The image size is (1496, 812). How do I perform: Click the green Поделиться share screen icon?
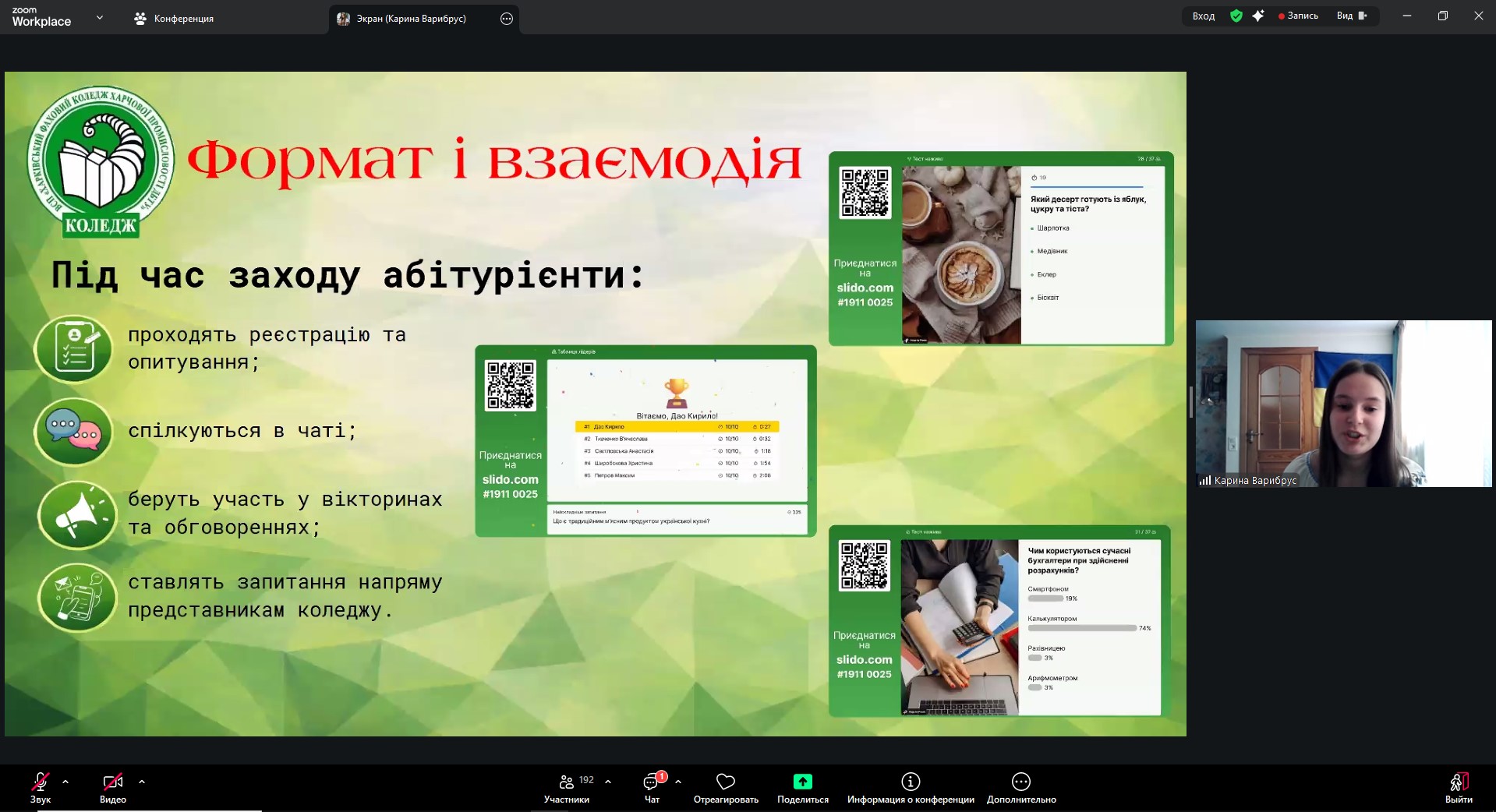tap(802, 782)
